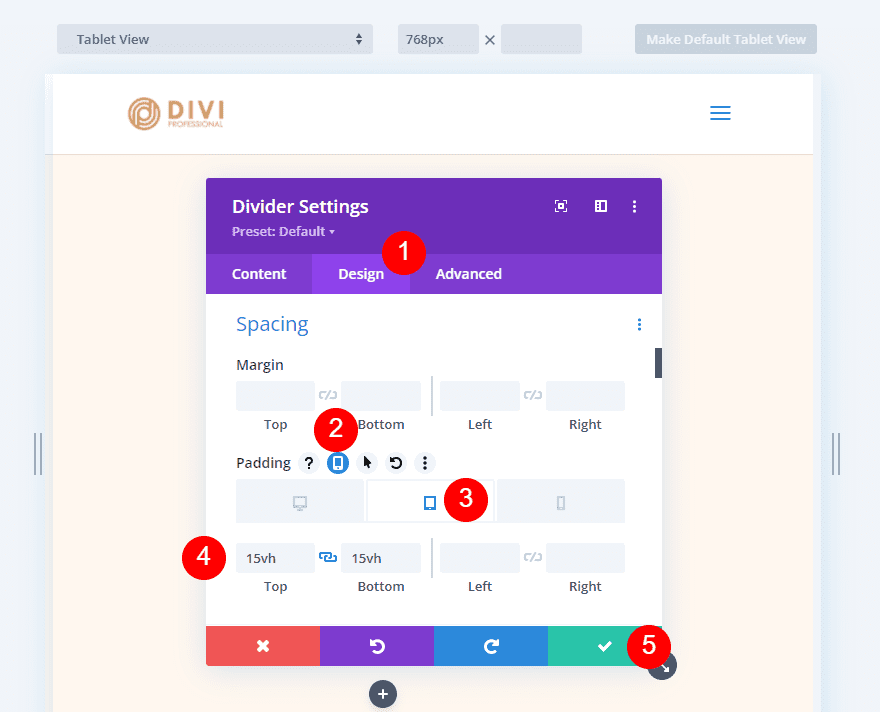The height and width of the screenshot is (712, 880).
Task: Toggle the split column layout icon
Action: click(601, 206)
